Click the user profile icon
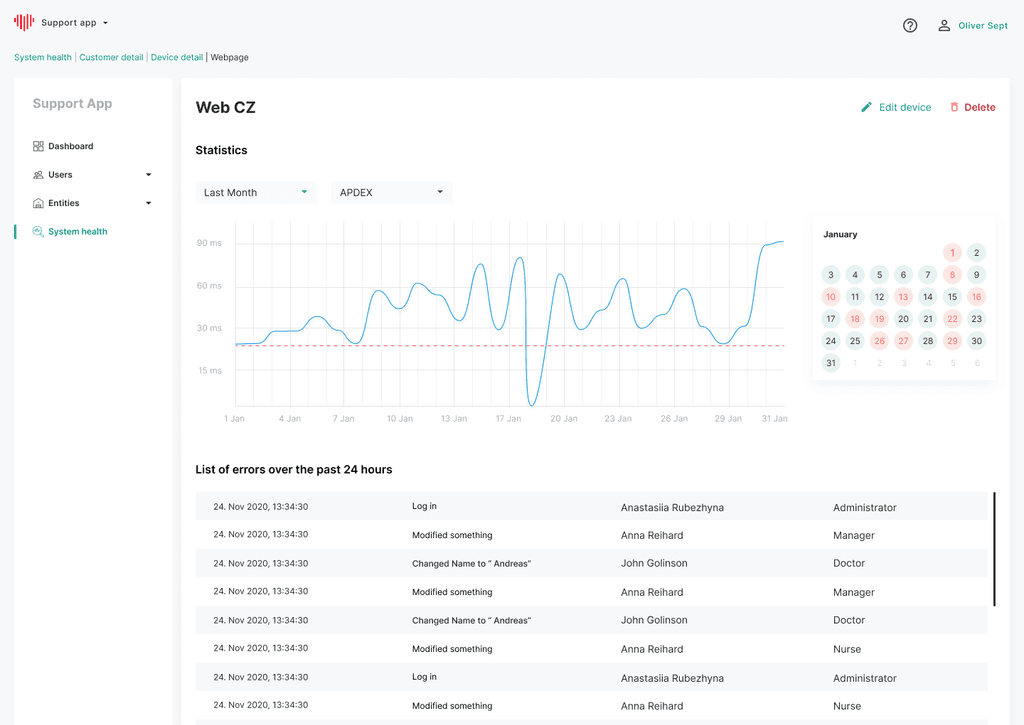Screen dimensions: 1024x725 pyautogui.click(x=944, y=25)
